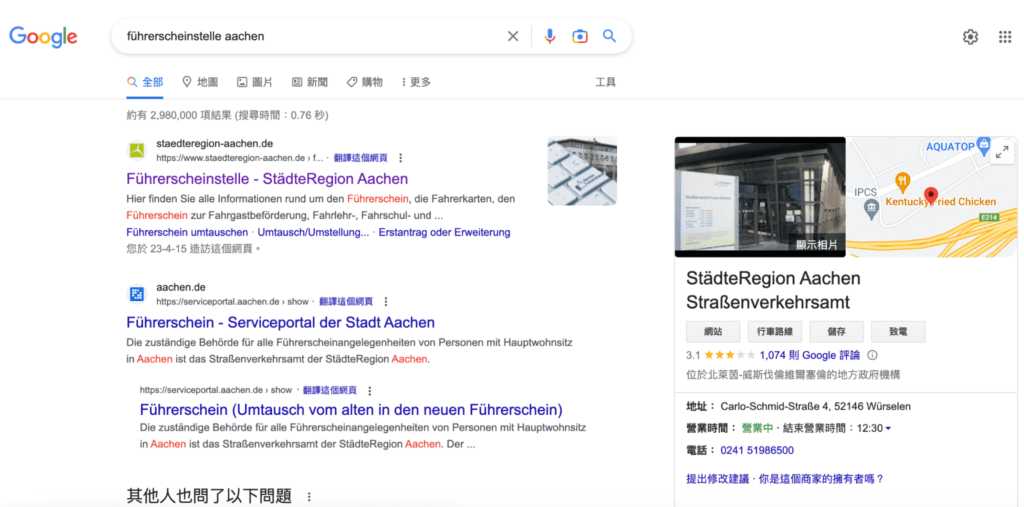1024x507 pixels.
Task: Open settings gear icon
Action: click(x=970, y=37)
